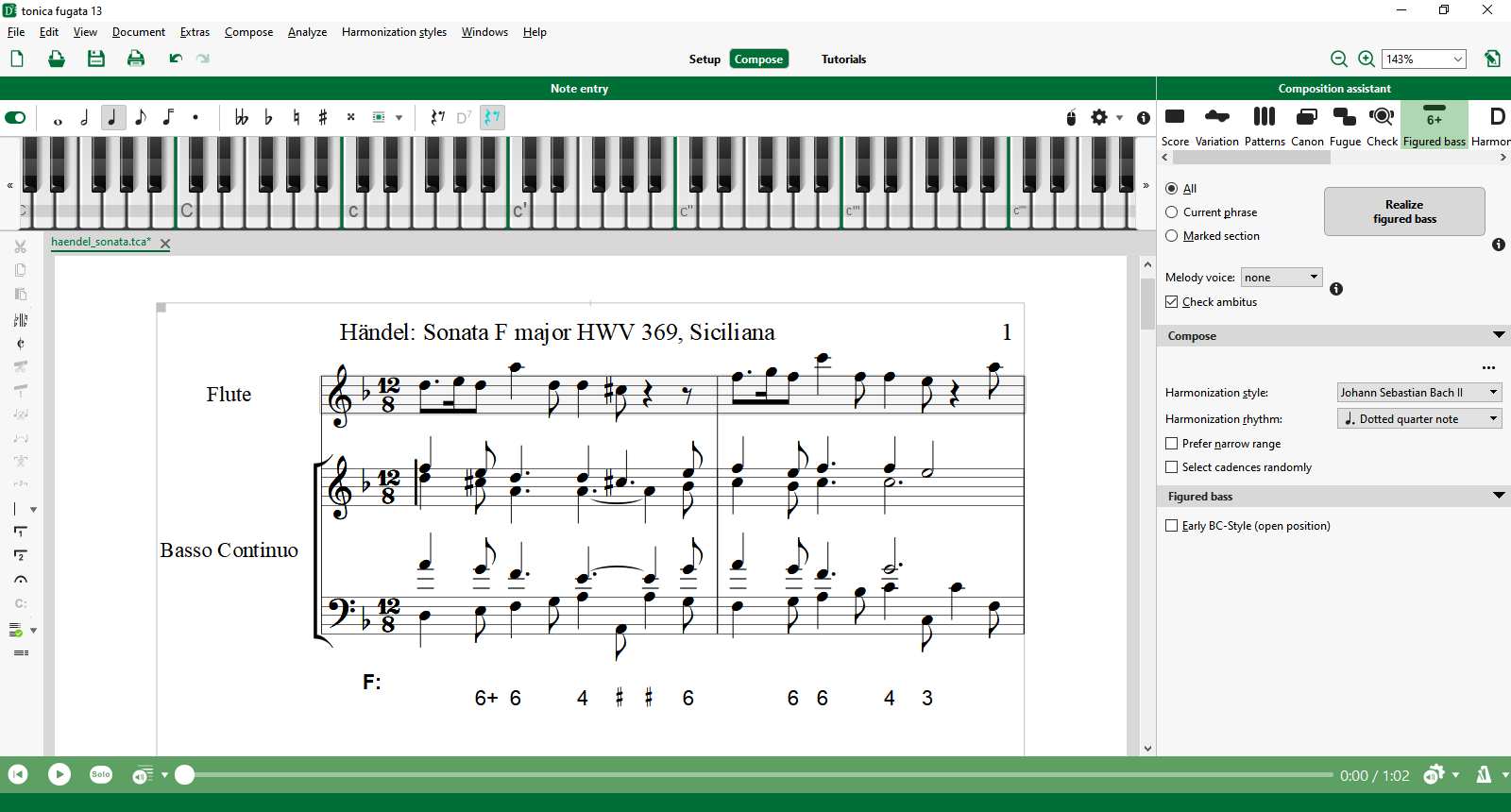
Task: Open the Check assistant
Action: 1382,126
